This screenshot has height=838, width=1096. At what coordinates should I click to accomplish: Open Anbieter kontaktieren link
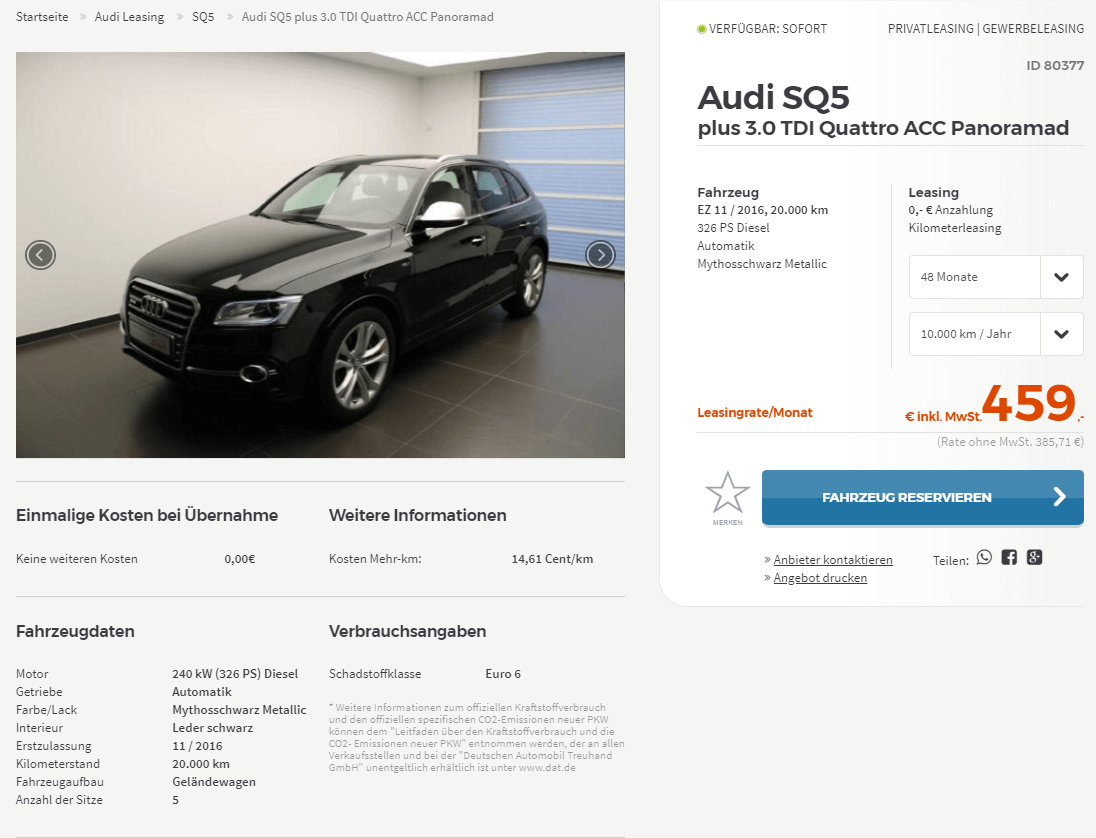point(832,560)
